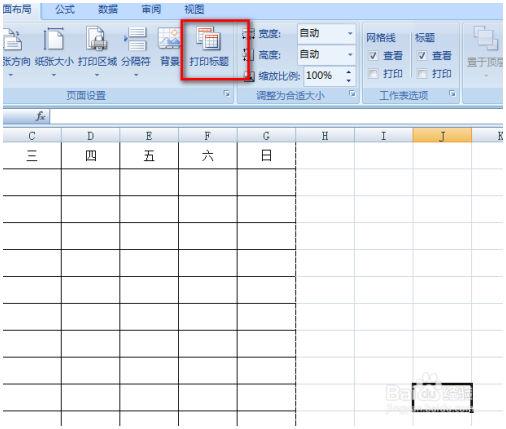Expand the Page Setup (页面设置) dialog launcher
506x429 pixels.
[x=227, y=94]
